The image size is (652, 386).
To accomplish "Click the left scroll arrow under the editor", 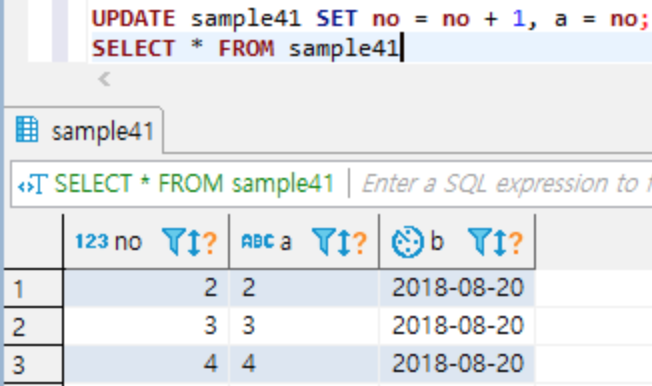I will coord(104,79).
